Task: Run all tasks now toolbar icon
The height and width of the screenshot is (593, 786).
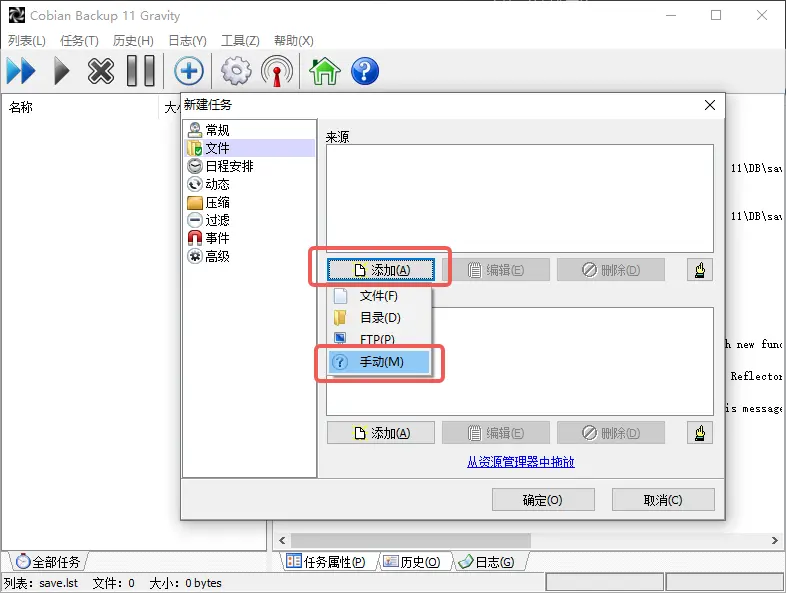Action: pyautogui.click(x=21, y=71)
